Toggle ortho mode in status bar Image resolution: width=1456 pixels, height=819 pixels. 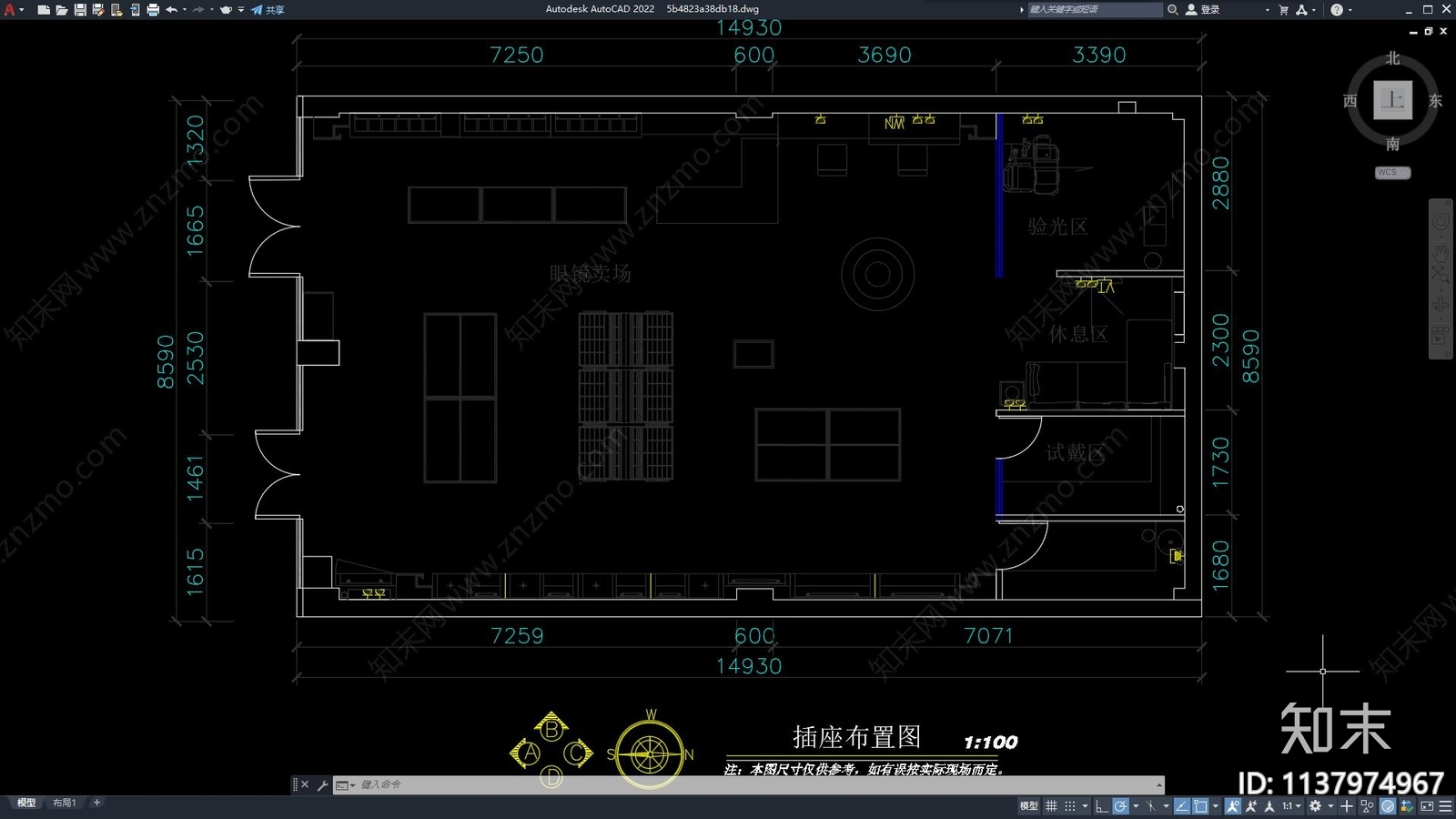click(1102, 806)
